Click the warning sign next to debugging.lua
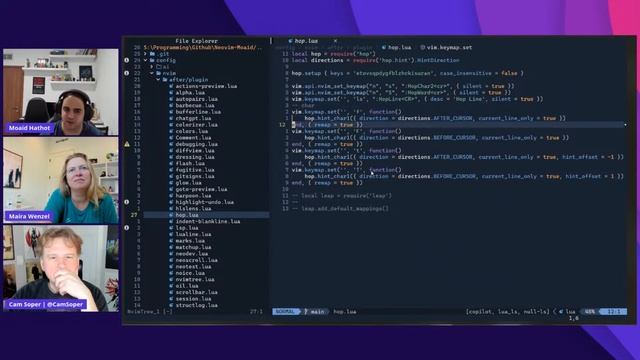Screen dimensions: 640x360 (x=127, y=144)
